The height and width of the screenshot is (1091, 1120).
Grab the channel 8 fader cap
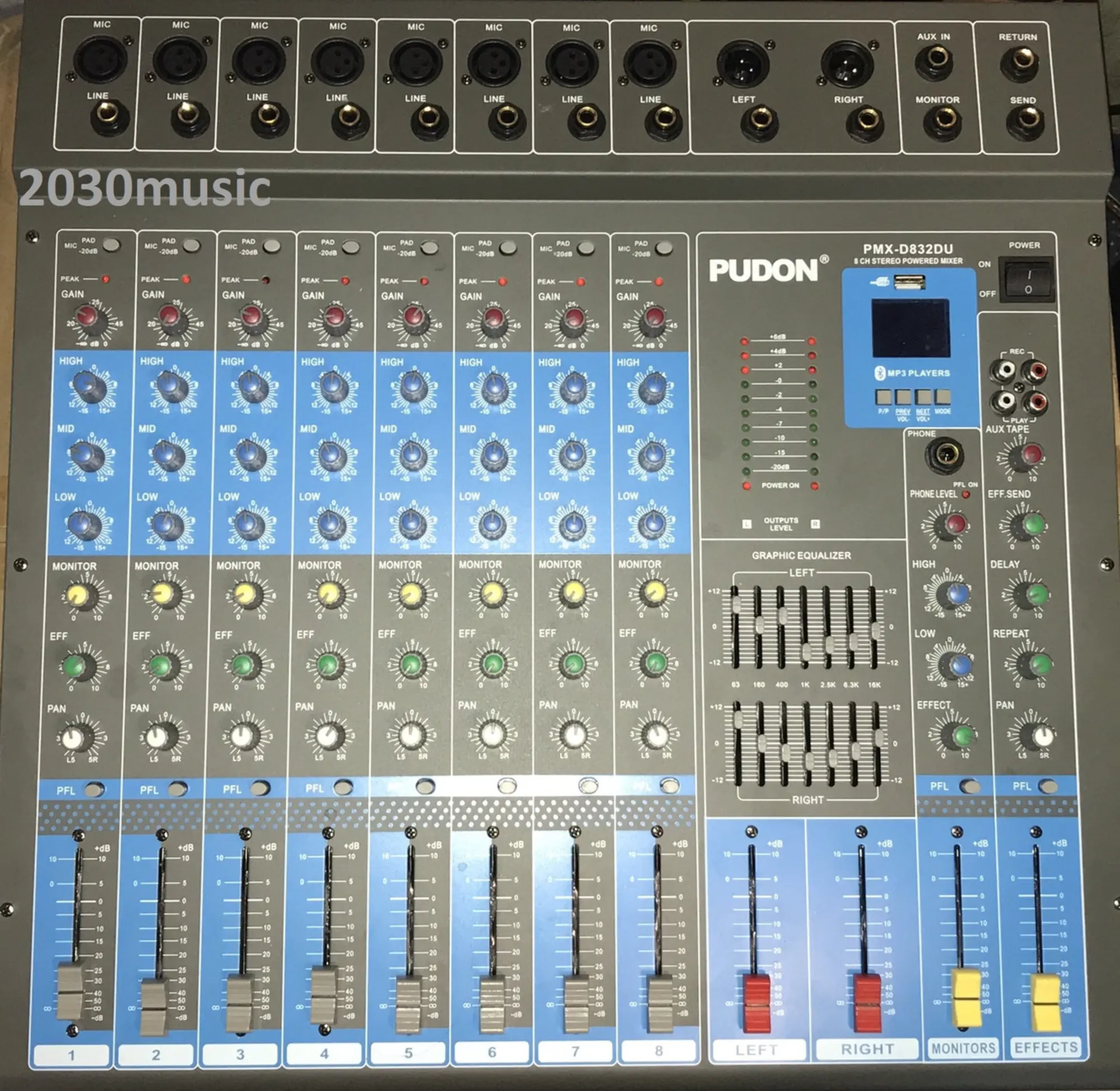pyautogui.click(x=661, y=1005)
